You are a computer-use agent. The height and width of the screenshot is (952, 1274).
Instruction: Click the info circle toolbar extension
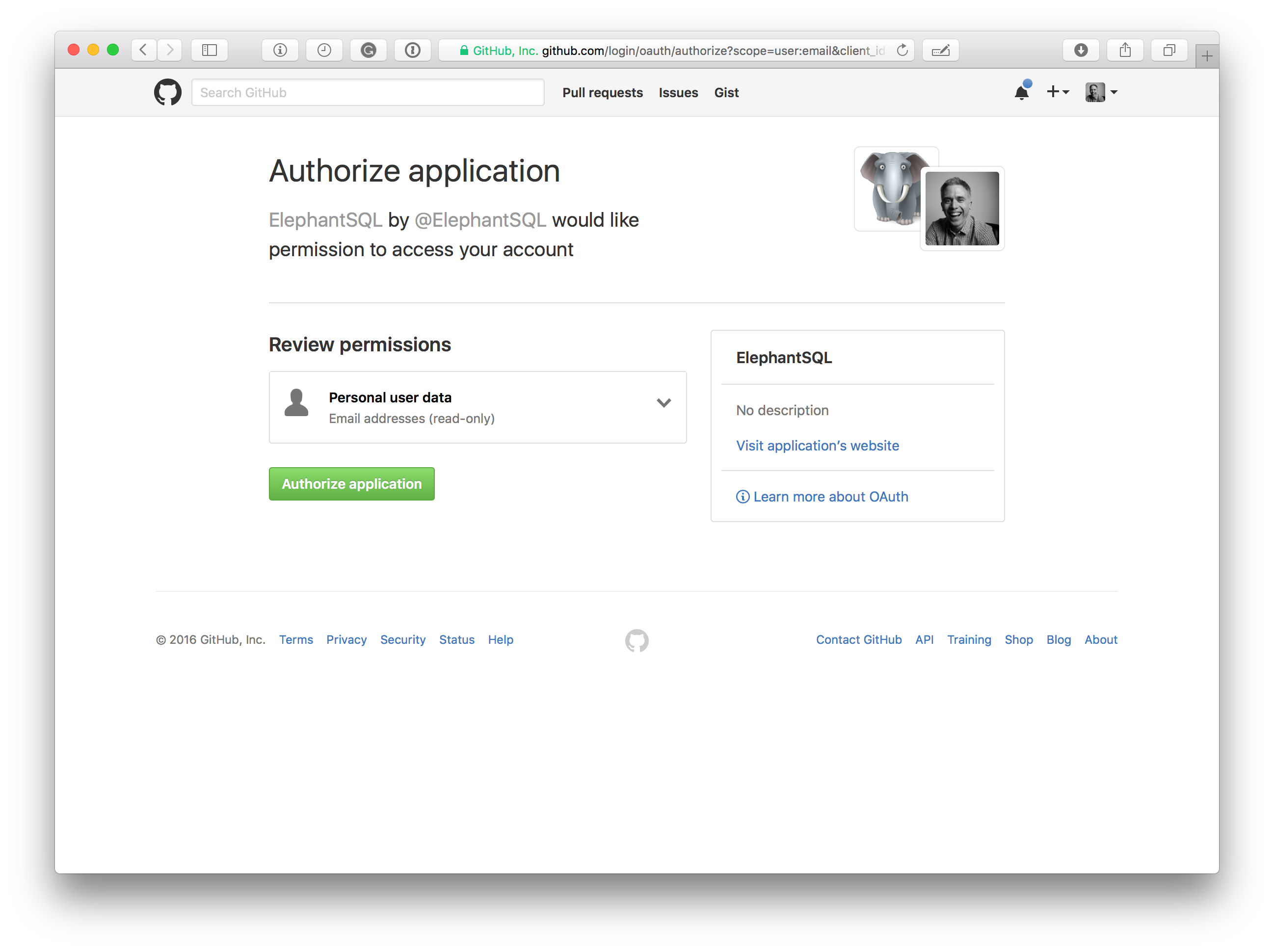(x=280, y=50)
